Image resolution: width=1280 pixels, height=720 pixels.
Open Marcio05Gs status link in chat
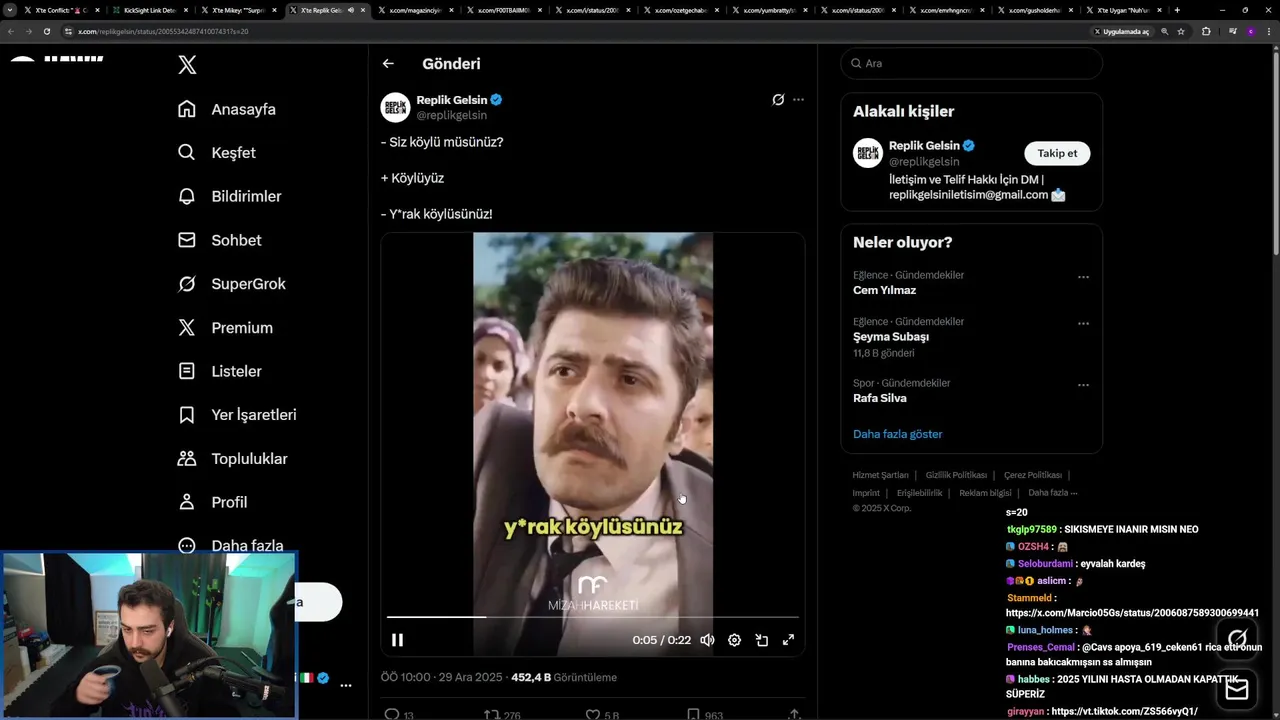click(1132, 613)
